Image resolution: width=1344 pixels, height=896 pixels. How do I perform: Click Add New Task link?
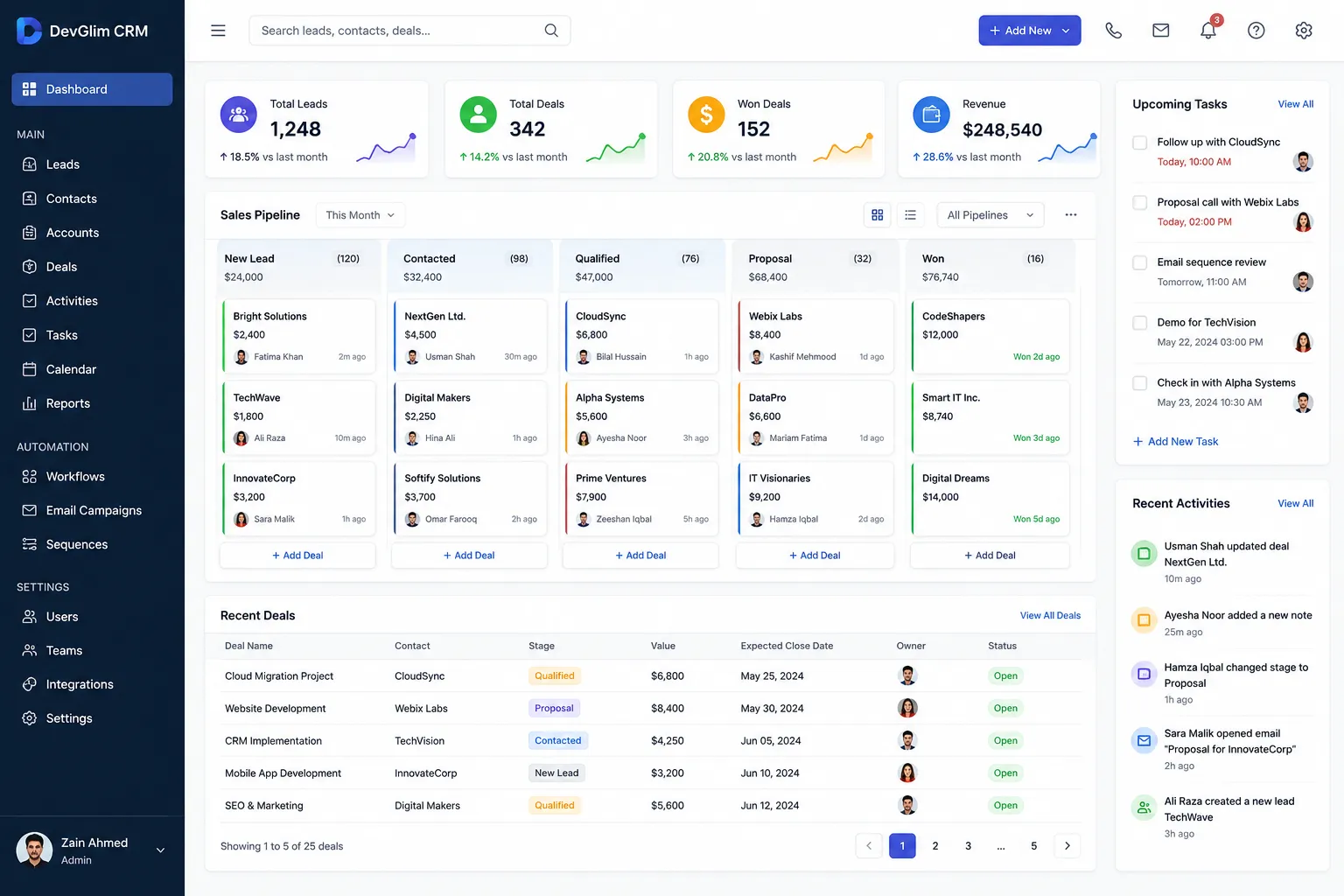(x=1175, y=442)
